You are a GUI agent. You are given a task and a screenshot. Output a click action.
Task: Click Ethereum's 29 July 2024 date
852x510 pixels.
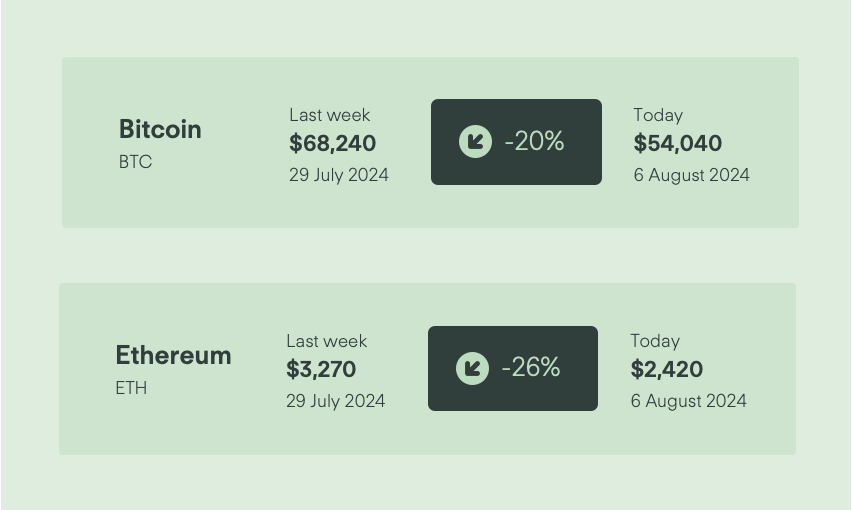336,401
